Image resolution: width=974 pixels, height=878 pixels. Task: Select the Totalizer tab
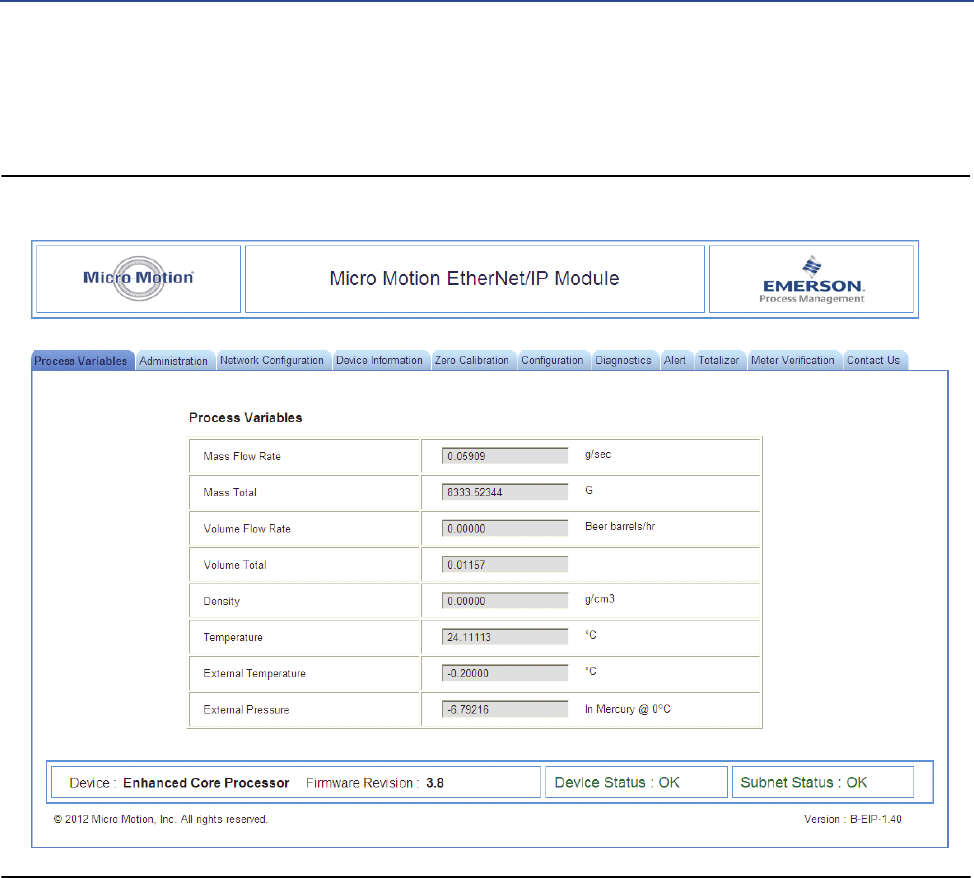tap(719, 360)
